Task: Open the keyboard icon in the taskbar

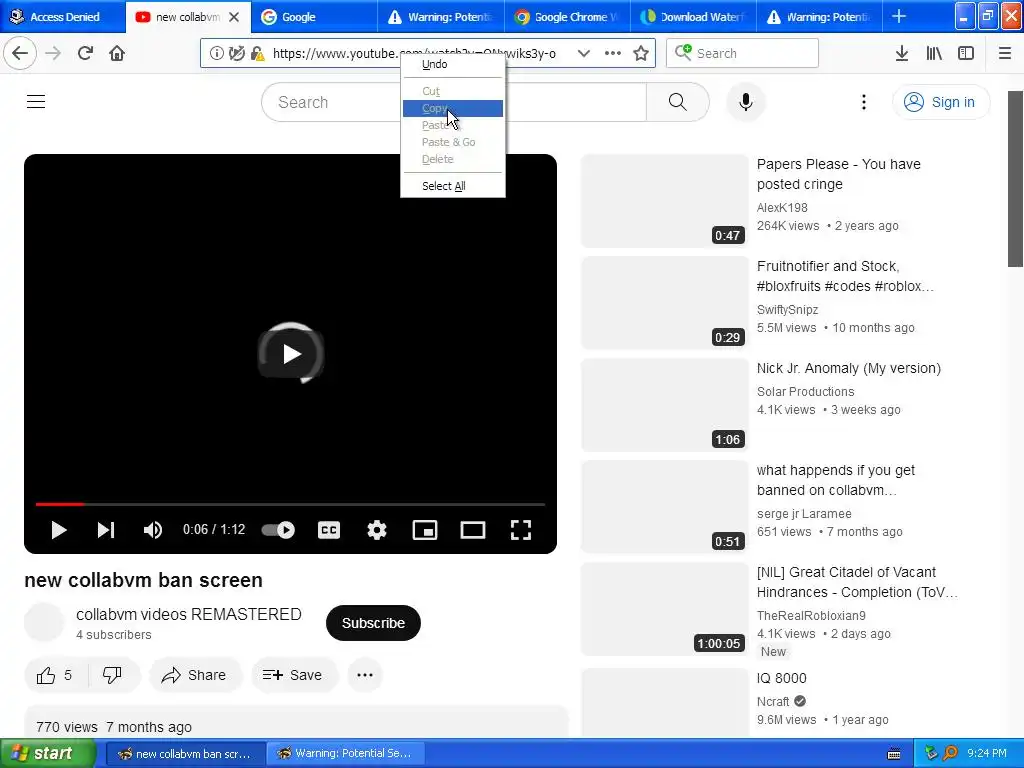Action: (894, 754)
